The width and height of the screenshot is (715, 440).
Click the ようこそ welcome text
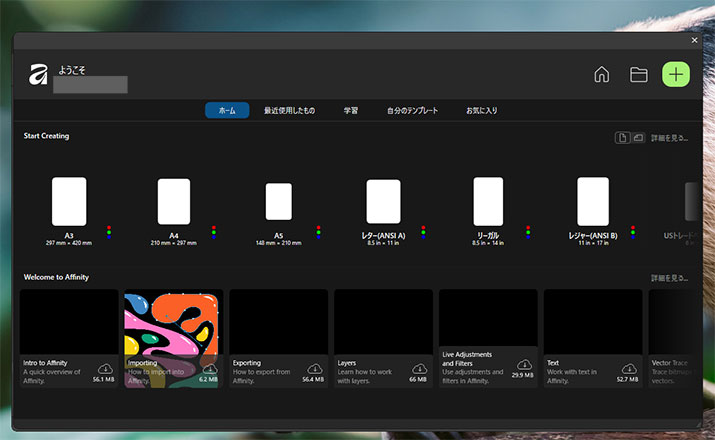tap(72, 70)
